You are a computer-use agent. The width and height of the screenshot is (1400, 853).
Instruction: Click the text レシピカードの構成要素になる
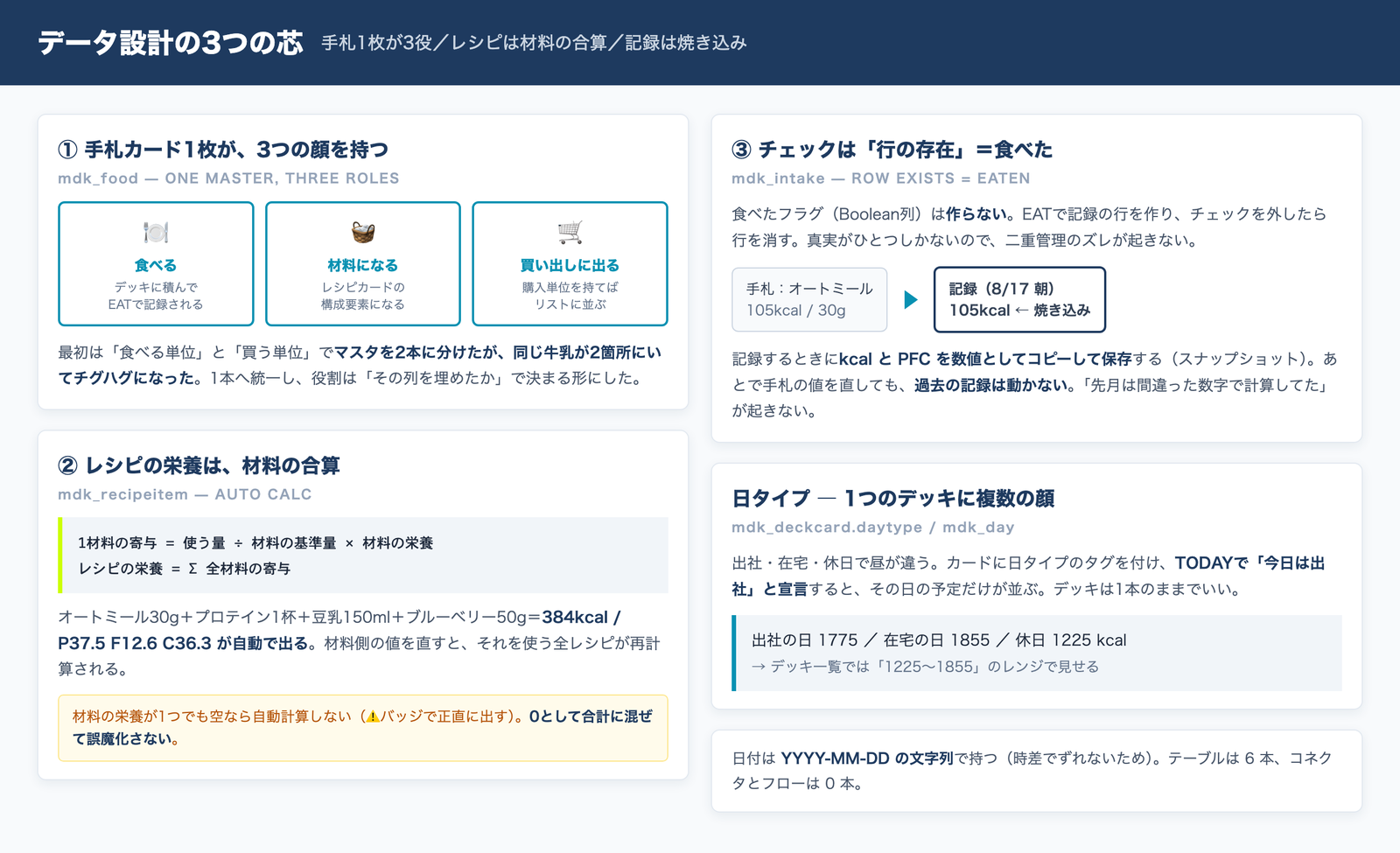(x=363, y=296)
